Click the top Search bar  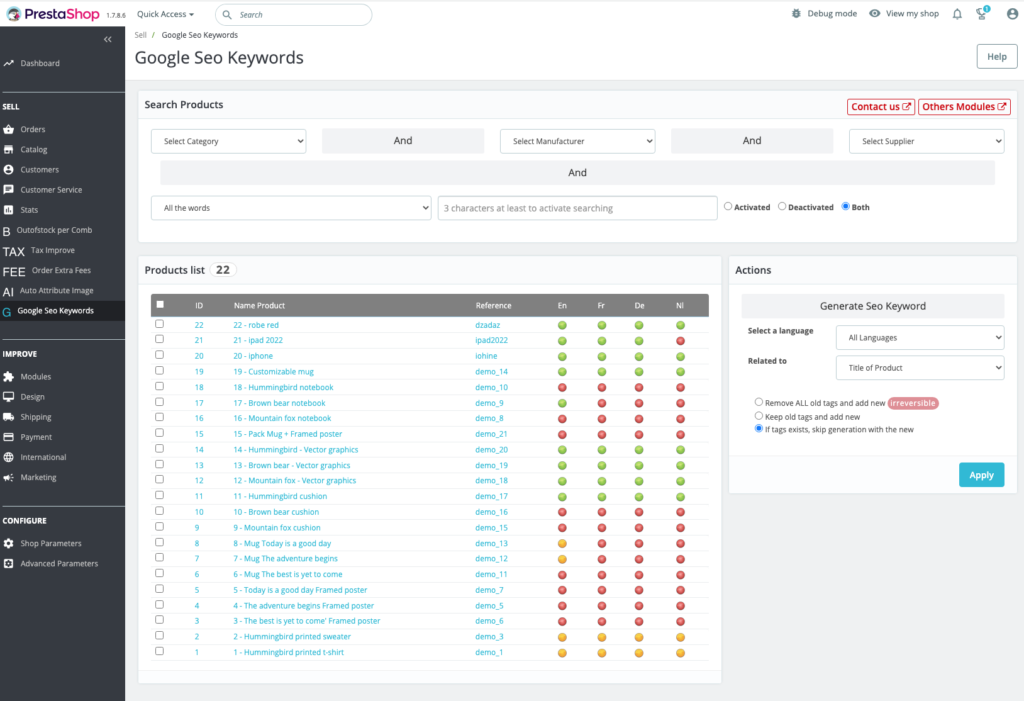294,14
